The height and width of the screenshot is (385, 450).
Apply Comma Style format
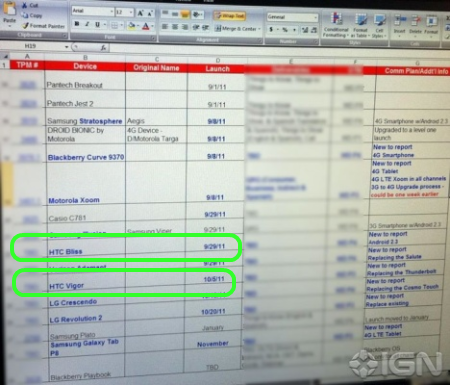(x=294, y=30)
